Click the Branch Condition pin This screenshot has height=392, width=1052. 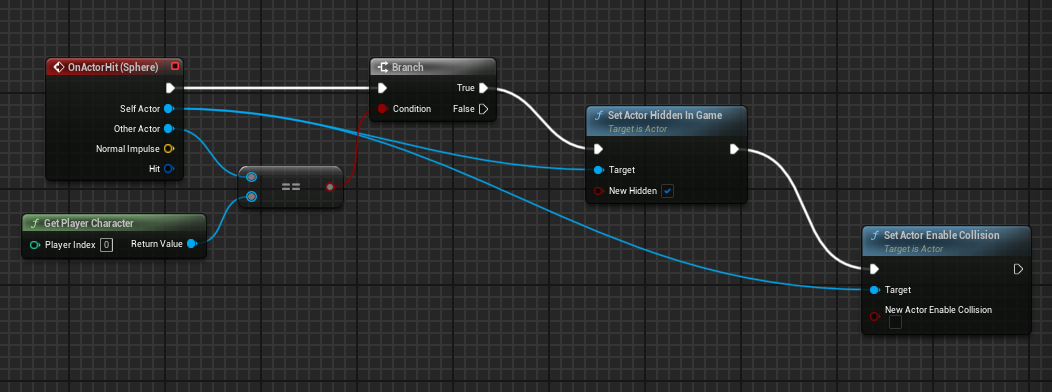click(382, 108)
